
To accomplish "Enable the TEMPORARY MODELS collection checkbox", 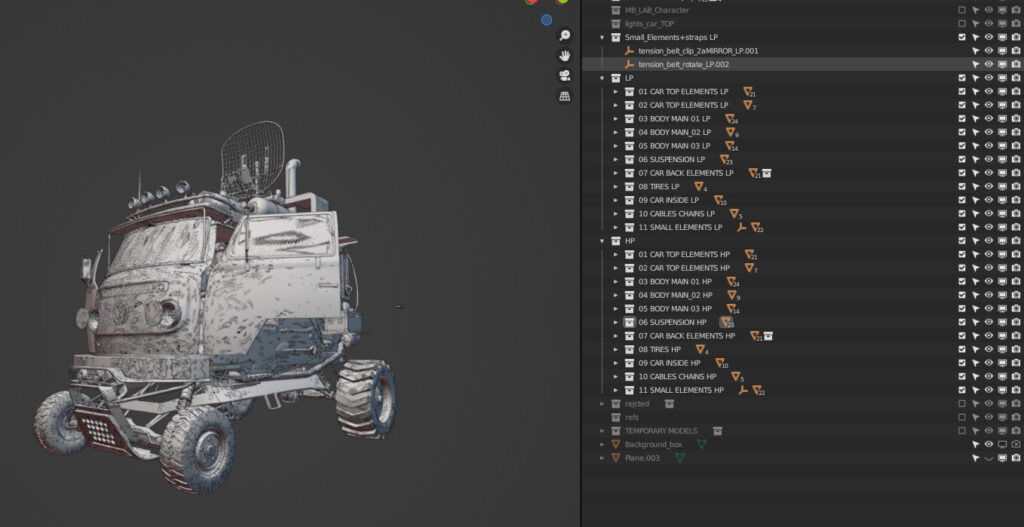I will point(962,431).
